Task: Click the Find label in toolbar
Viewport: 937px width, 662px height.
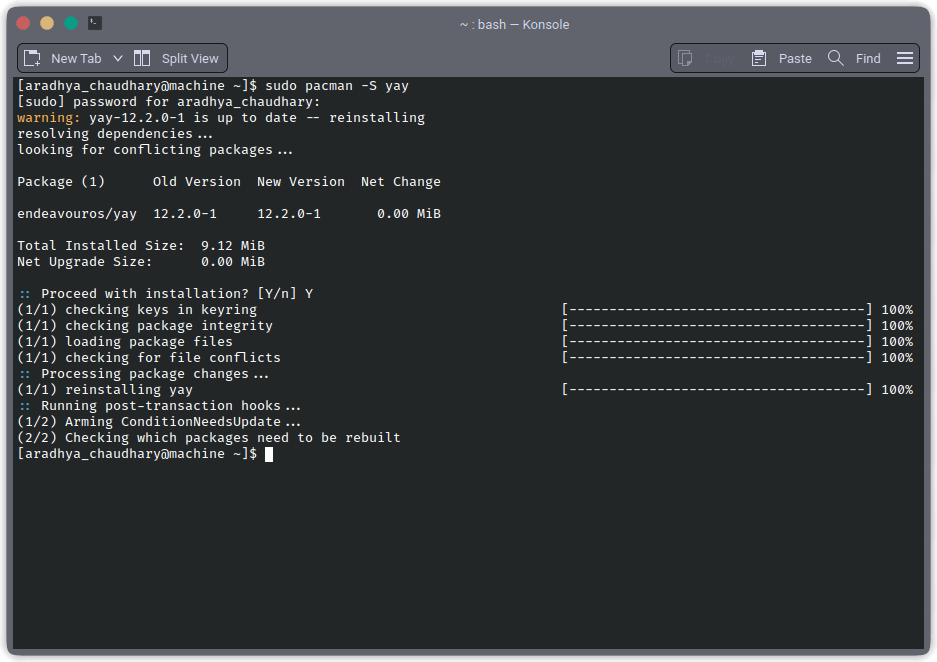Action: coord(868,59)
